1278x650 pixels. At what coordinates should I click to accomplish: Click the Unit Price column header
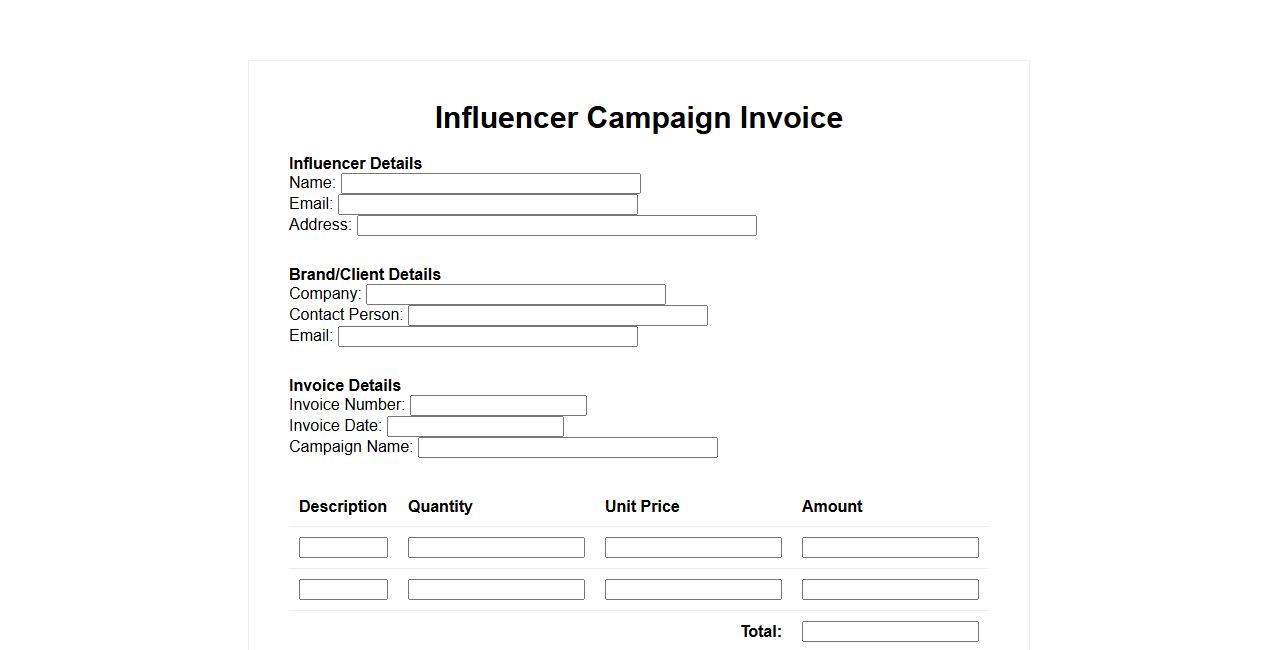click(x=642, y=507)
